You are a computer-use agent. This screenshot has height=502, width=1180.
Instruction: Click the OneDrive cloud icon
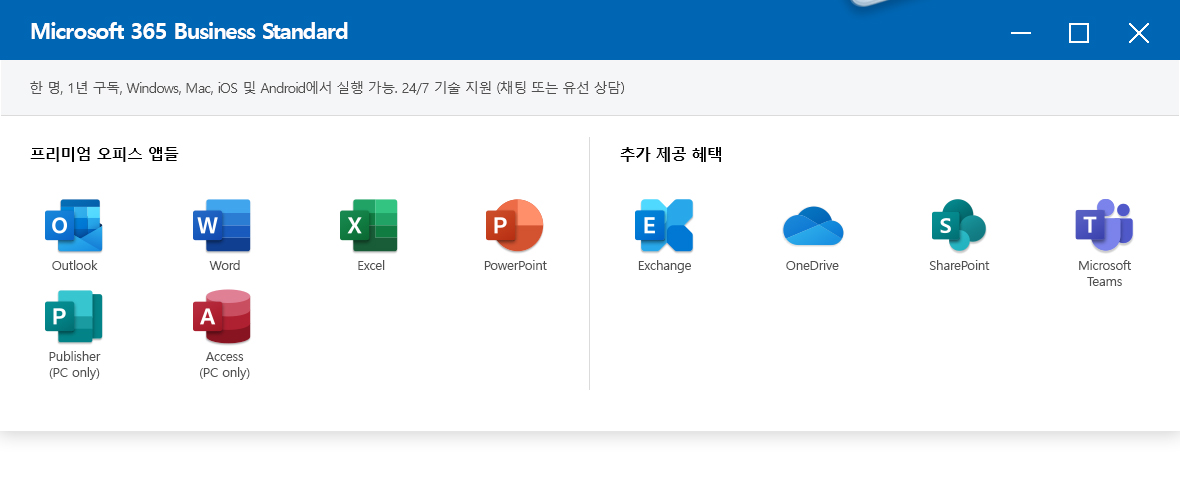tap(812, 227)
